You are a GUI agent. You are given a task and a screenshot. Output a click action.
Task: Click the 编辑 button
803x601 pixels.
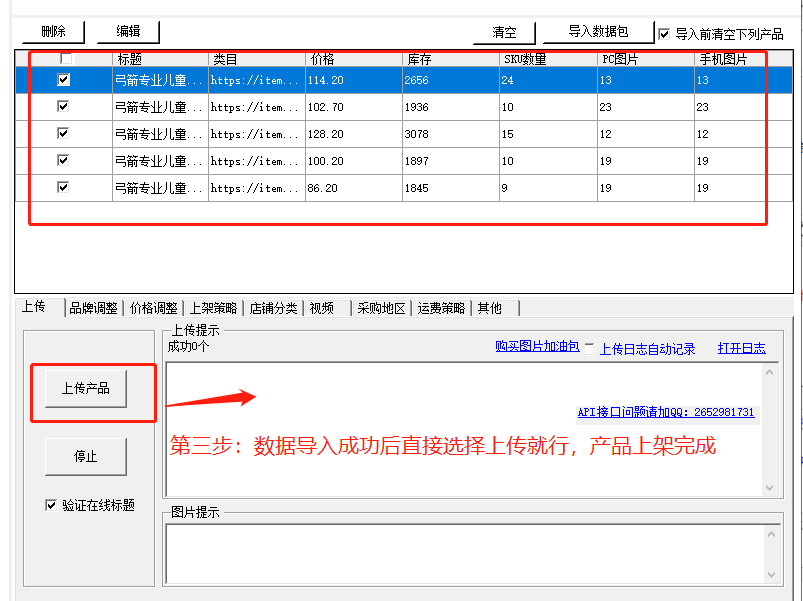tap(128, 32)
